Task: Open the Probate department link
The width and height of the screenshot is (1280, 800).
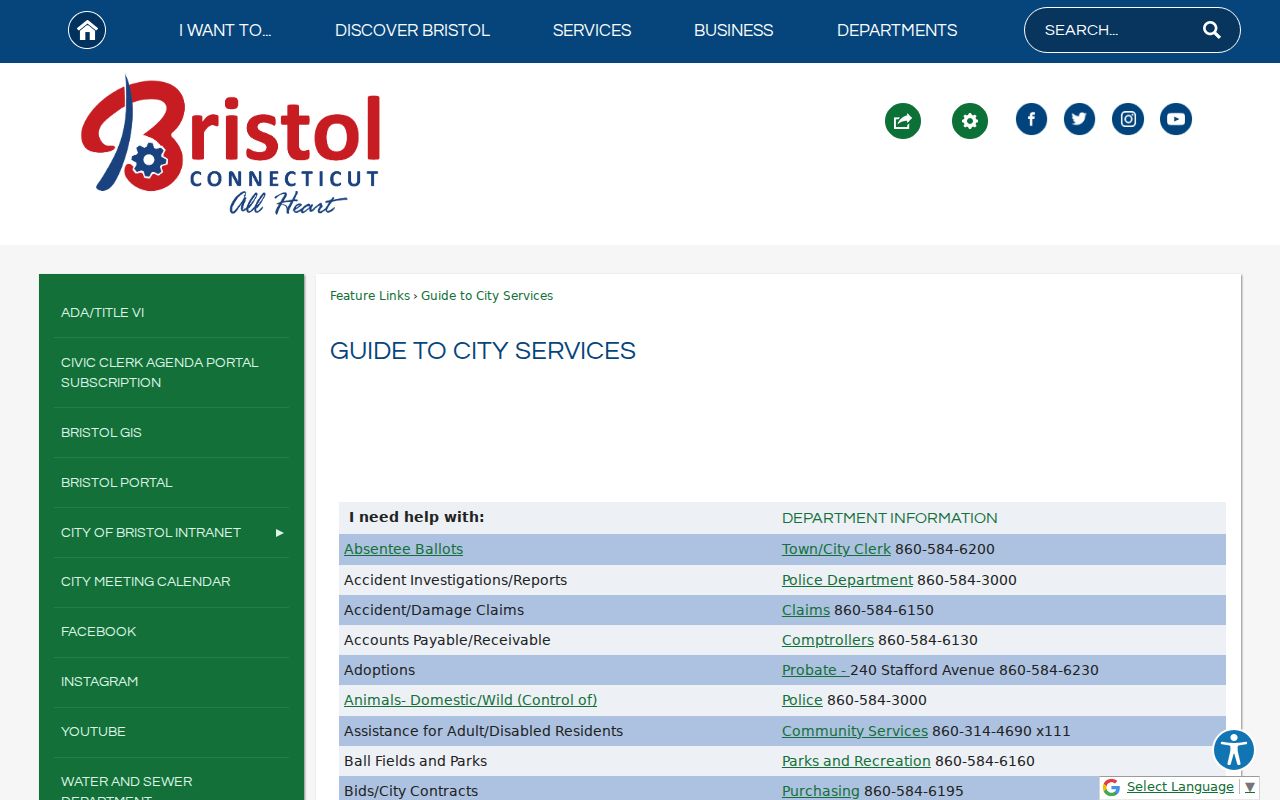Action: point(815,670)
